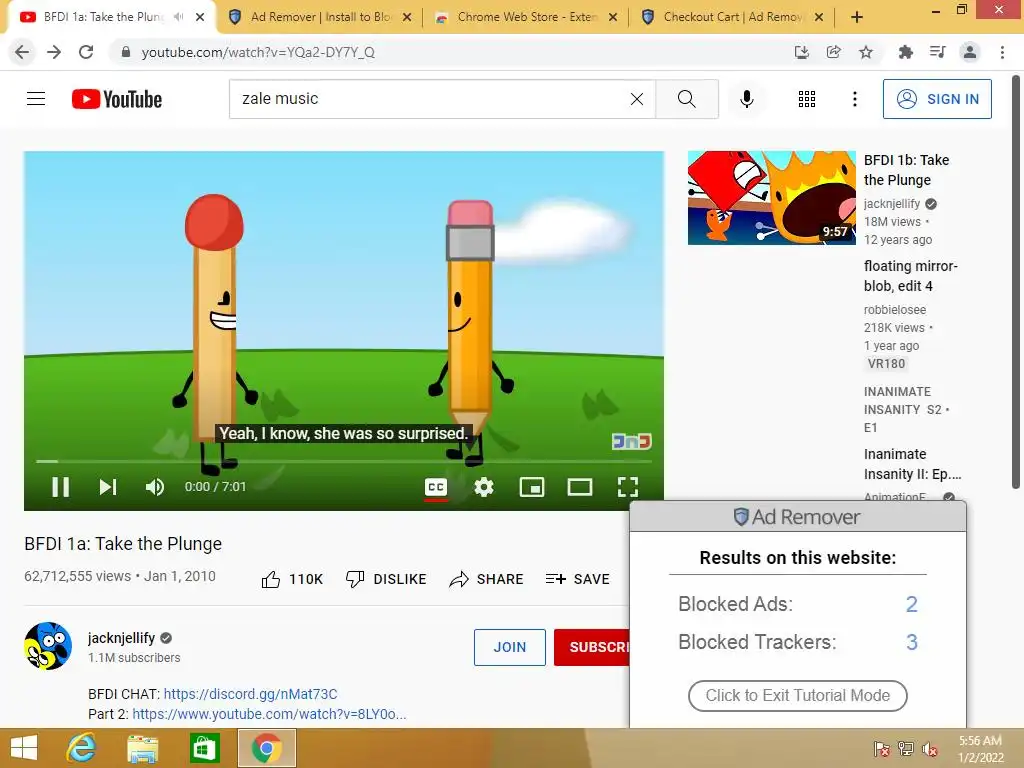Toggle closed captions with the CC button
This screenshot has width=1024, height=768.
(436, 487)
